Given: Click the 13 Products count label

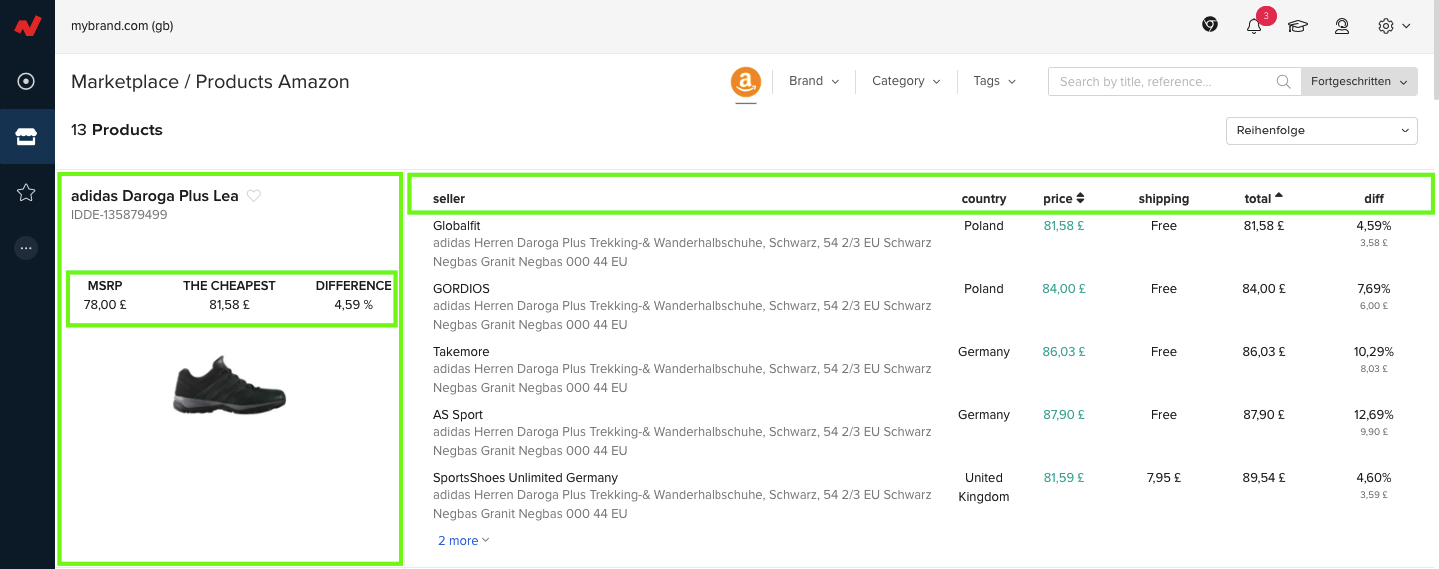Looking at the screenshot, I should [x=117, y=130].
